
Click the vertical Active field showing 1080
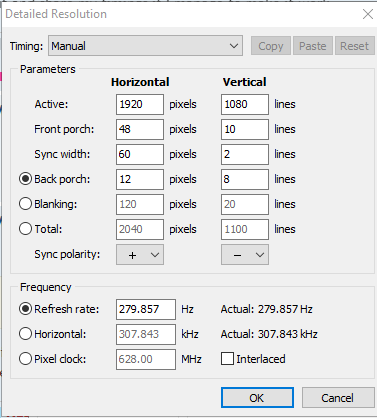tap(245, 104)
